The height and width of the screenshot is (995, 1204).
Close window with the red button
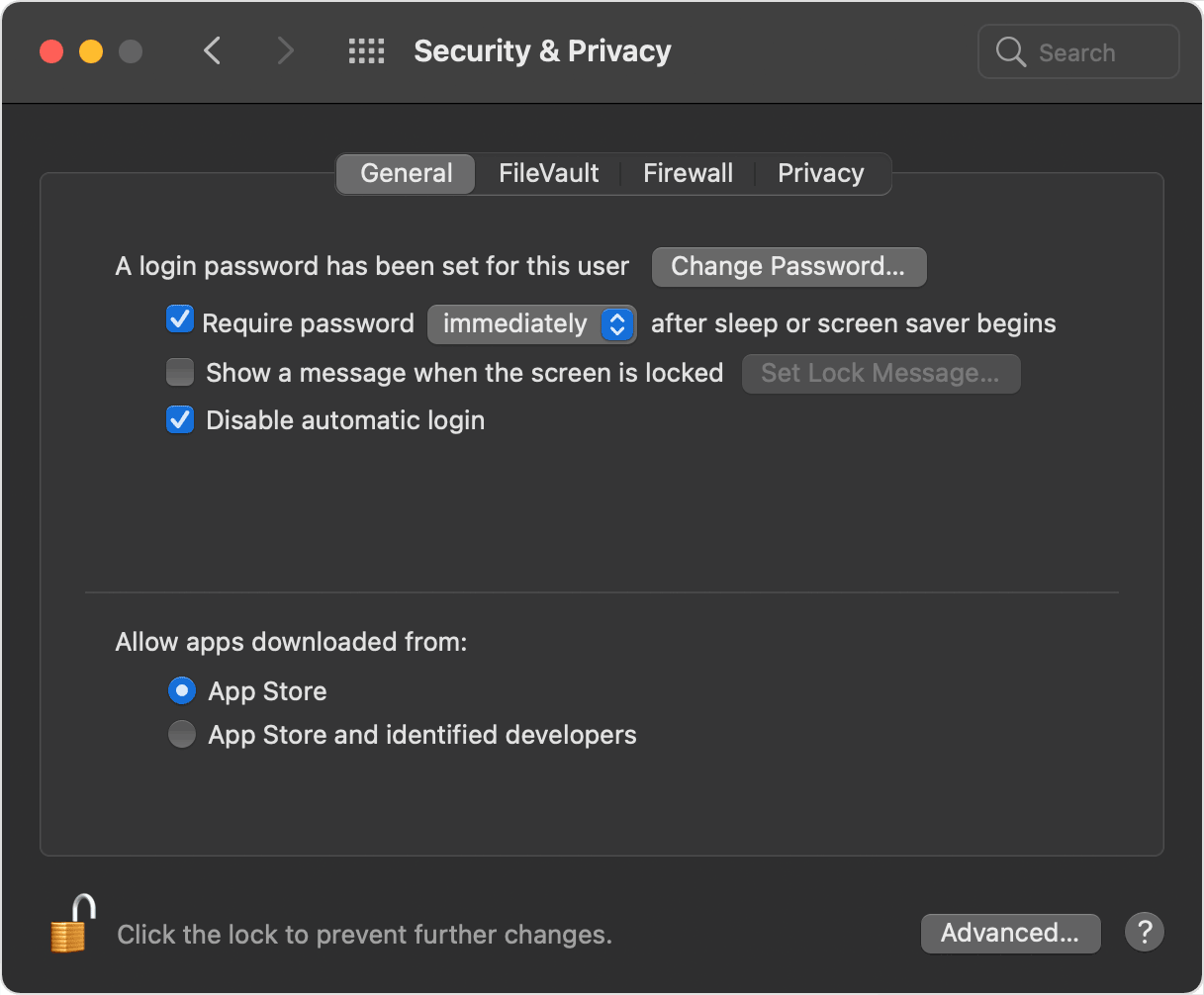point(51,51)
